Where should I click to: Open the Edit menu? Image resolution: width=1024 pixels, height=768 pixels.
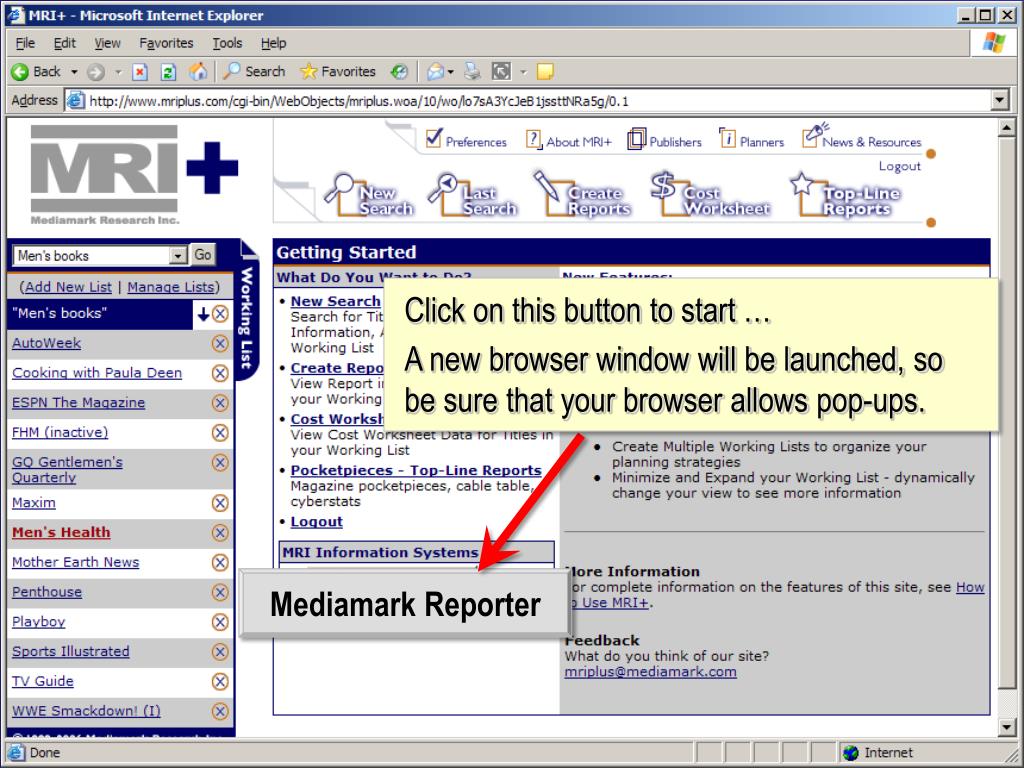[x=65, y=43]
